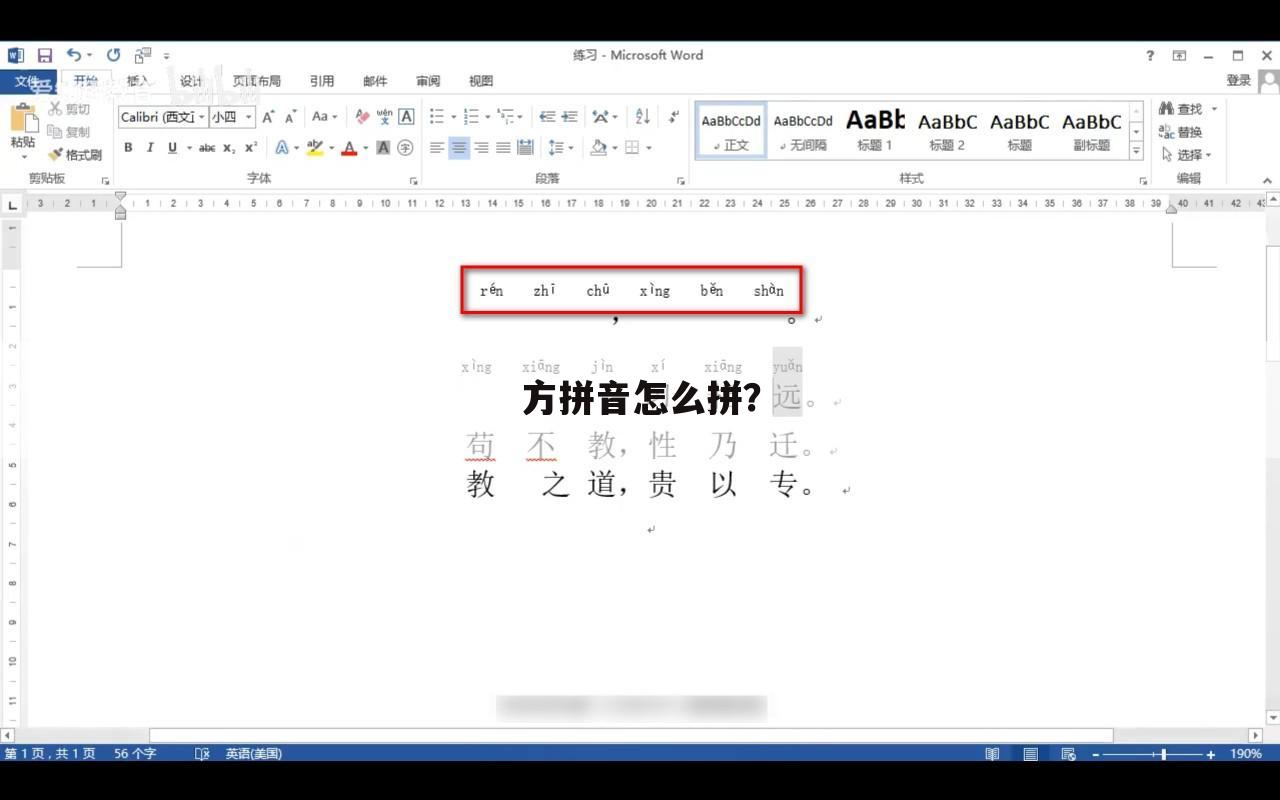Apply subscript formatting

[x=229, y=148]
